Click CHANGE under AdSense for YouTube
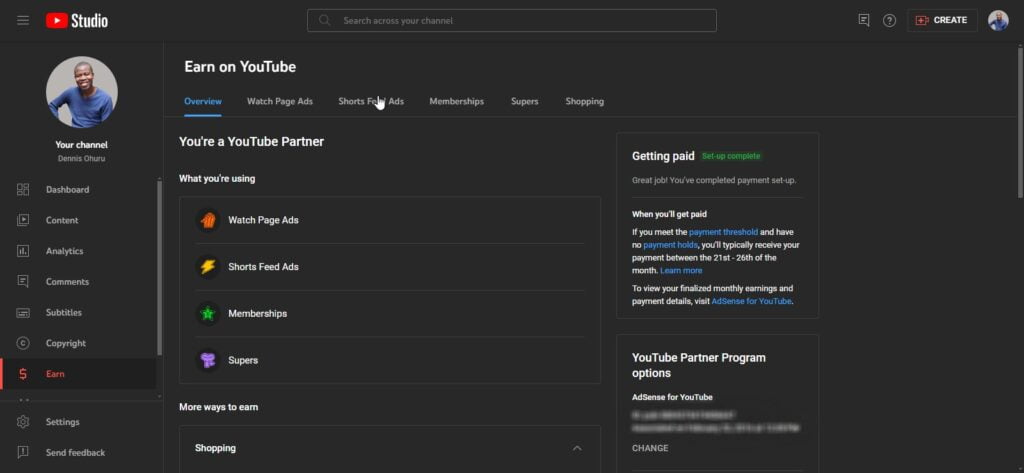The image size is (1024, 473). [650, 448]
